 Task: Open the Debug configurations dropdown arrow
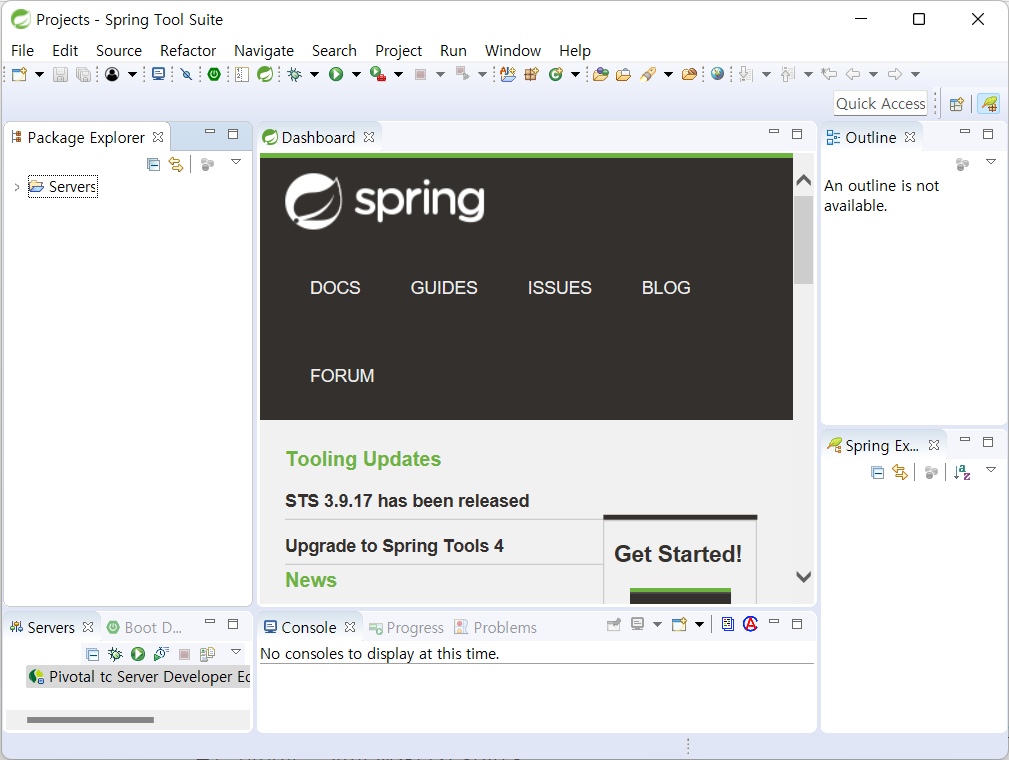(315, 74)
